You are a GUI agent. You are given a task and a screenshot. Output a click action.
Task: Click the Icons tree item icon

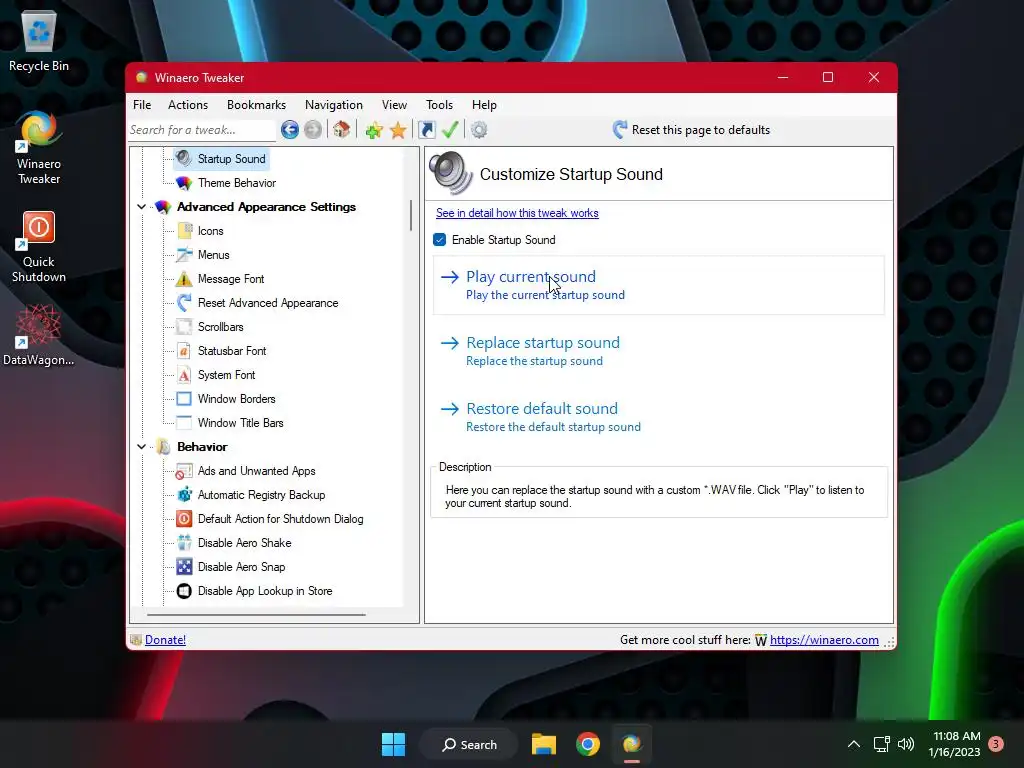tap(184, 231)
